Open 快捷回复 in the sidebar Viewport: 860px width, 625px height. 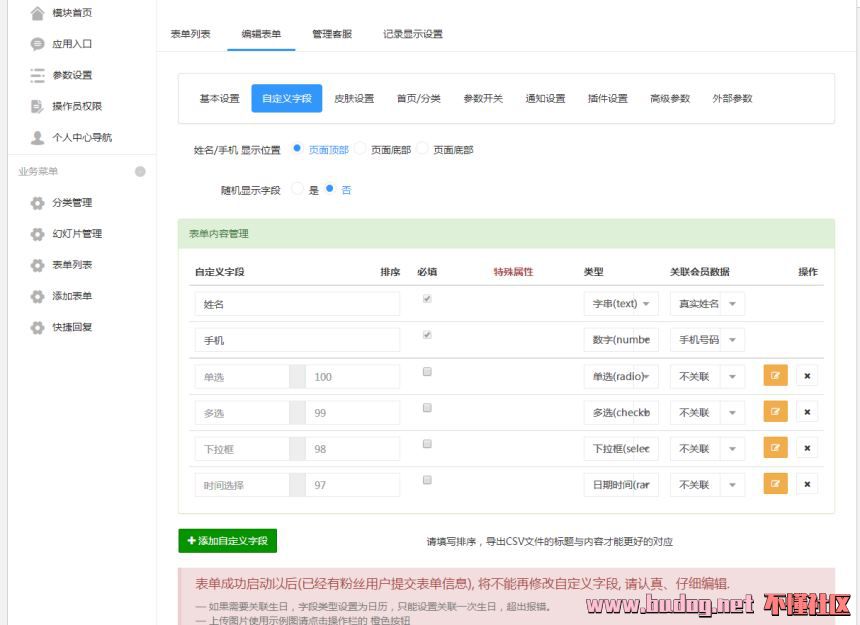pos(71,327)
